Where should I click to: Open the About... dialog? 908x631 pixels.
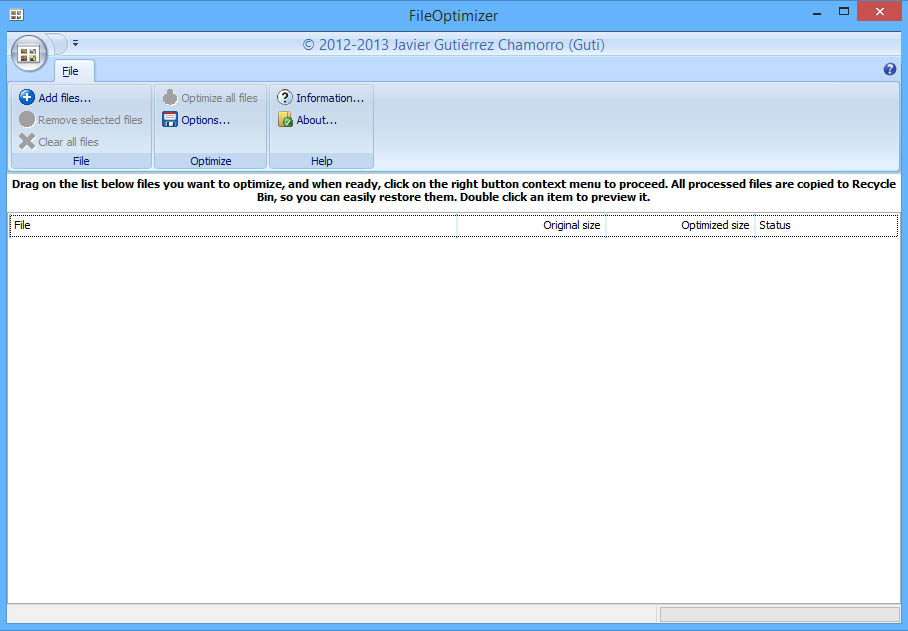316,120
